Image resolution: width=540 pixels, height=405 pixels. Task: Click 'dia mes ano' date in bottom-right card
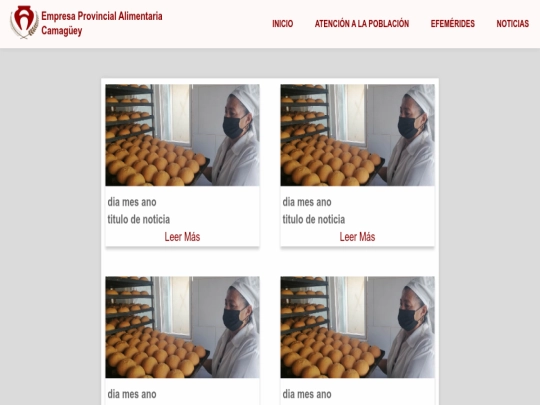pyautogui.click(x=307, y=394)
